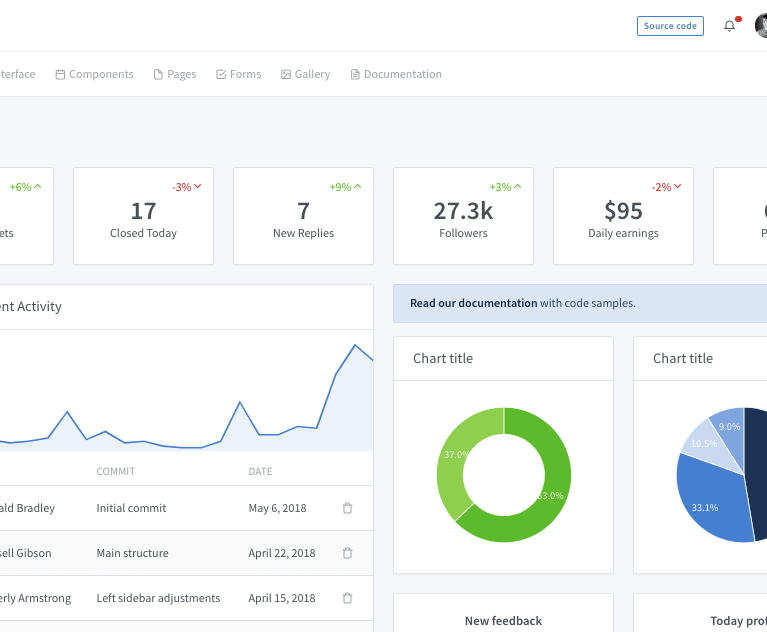Open the Components menu
This screenshot has height=632, width=767.
pyautogui.click(x=94, y=74)
